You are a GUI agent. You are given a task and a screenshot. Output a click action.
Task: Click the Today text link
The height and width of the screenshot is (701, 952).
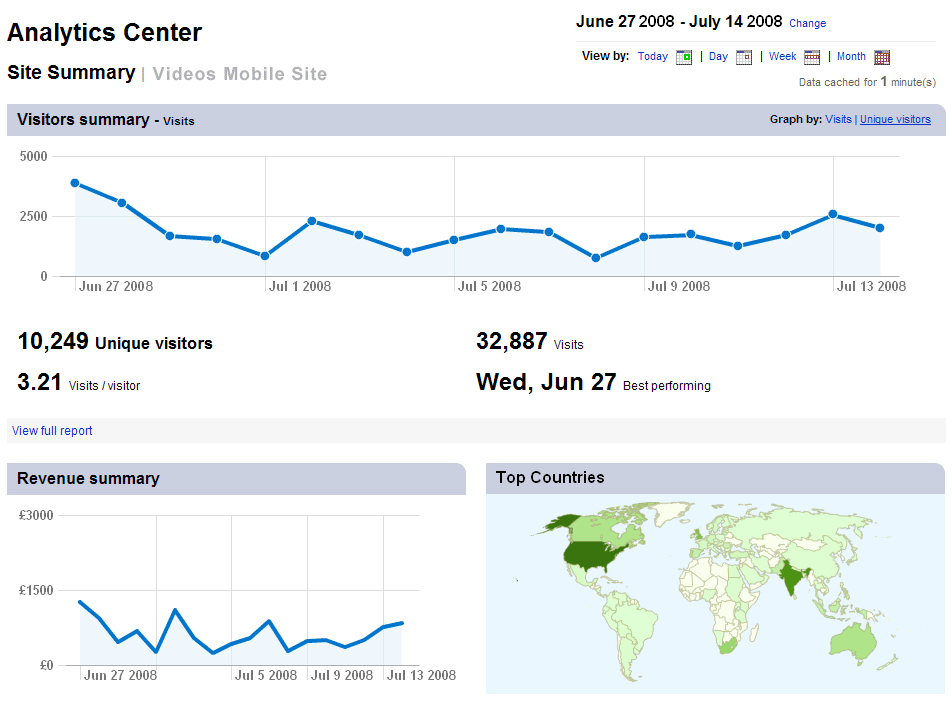(x=652, y=57)
